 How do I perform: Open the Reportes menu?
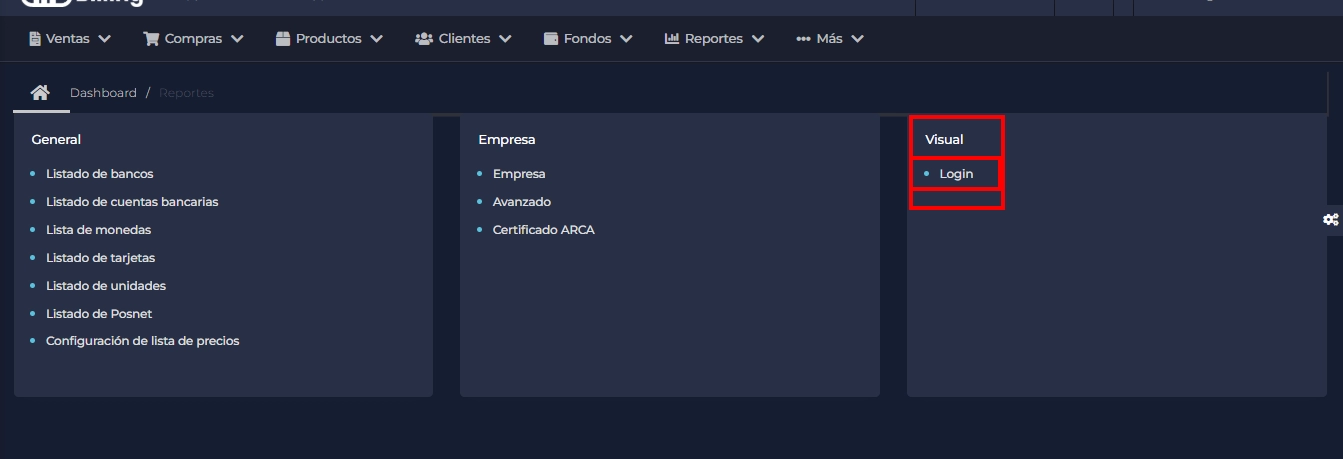pos(714,39)
